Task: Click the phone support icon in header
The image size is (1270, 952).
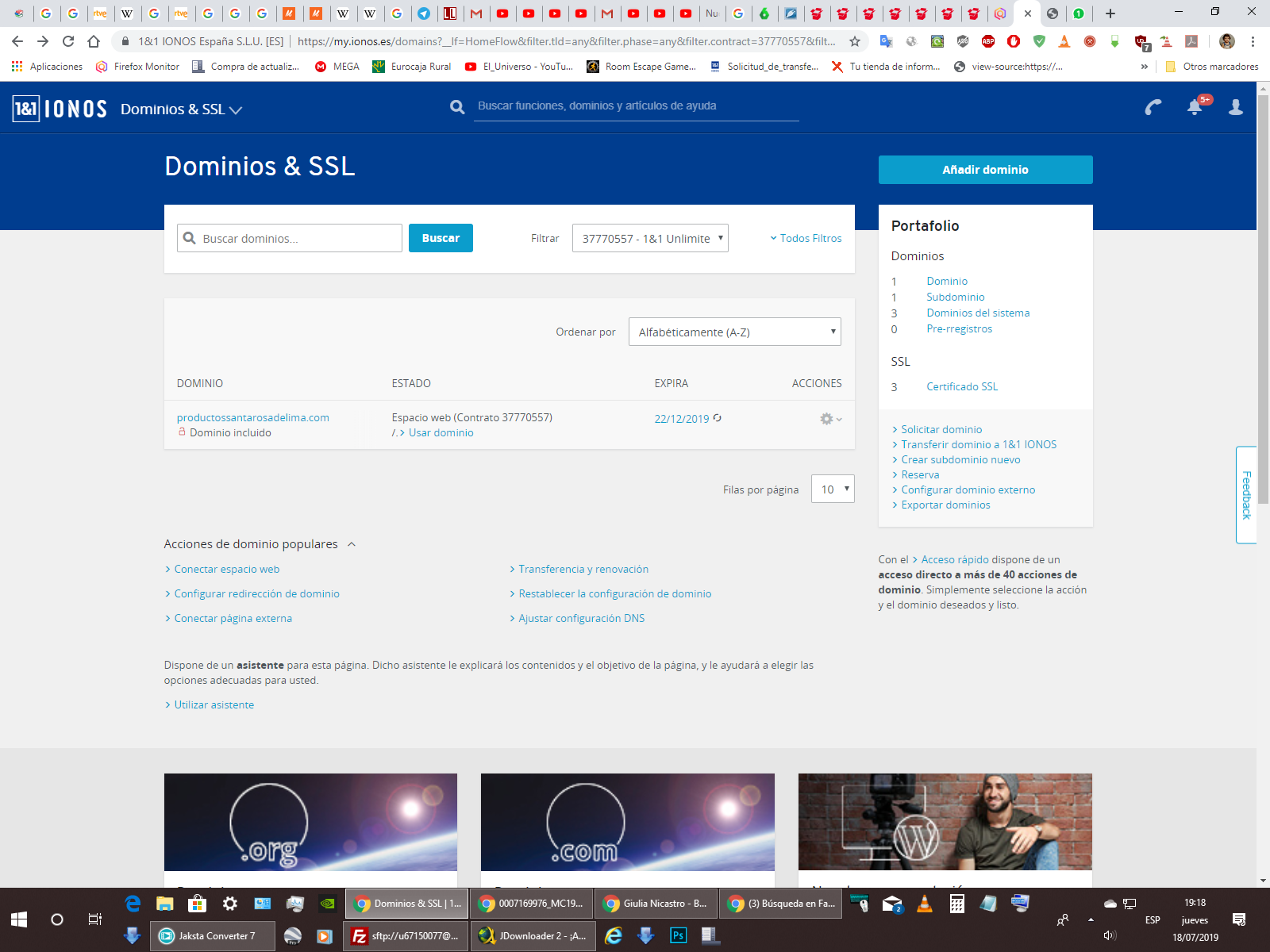Action: [1153, 107]
